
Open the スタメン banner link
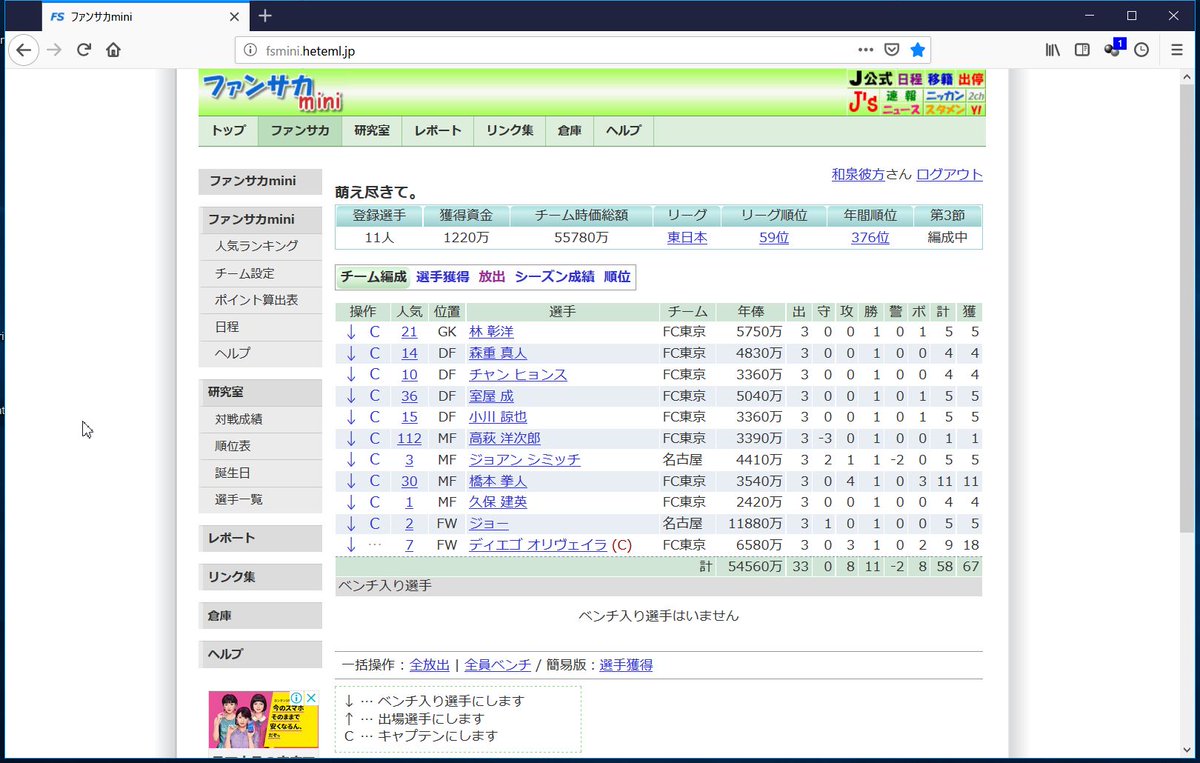[x=944, y=109]
